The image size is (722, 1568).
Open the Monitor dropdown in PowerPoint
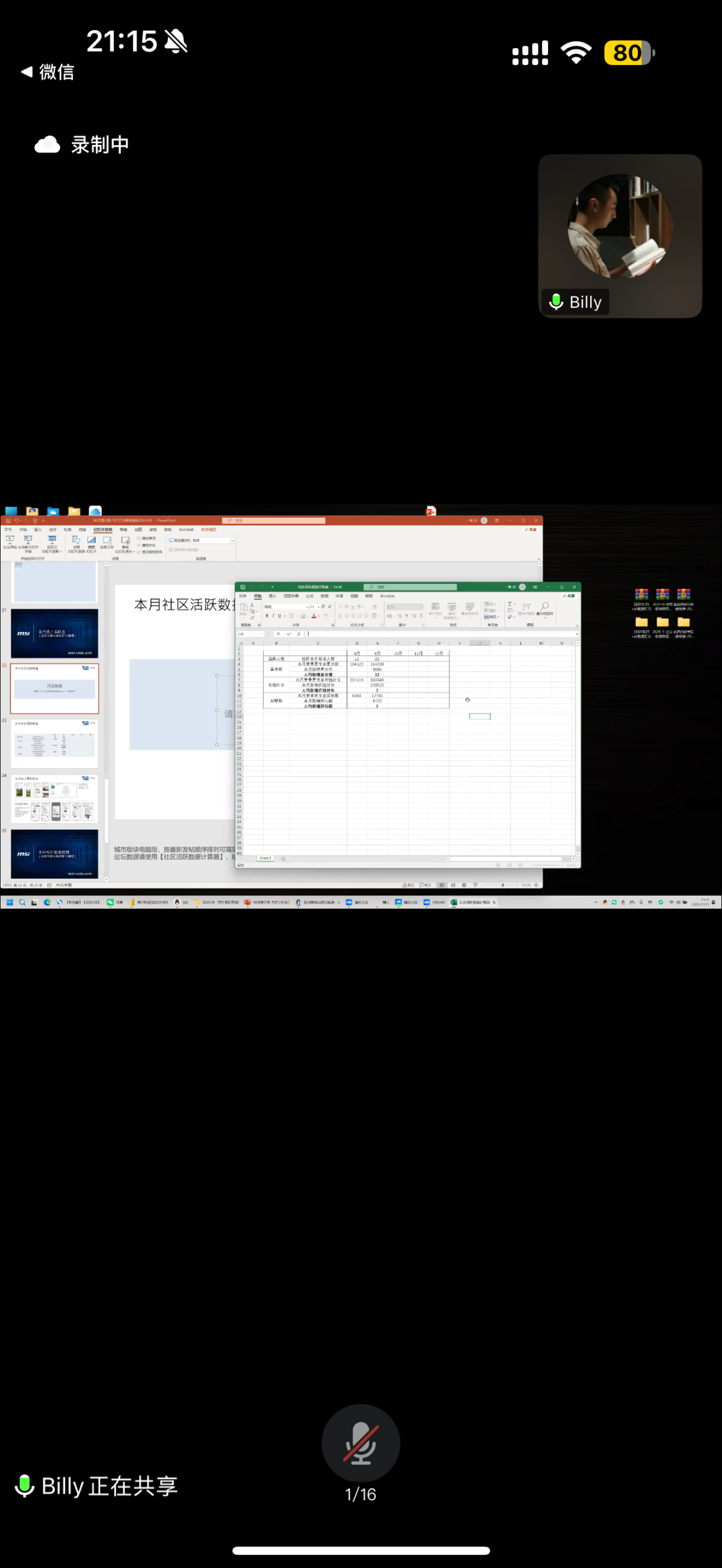(232, 541)
